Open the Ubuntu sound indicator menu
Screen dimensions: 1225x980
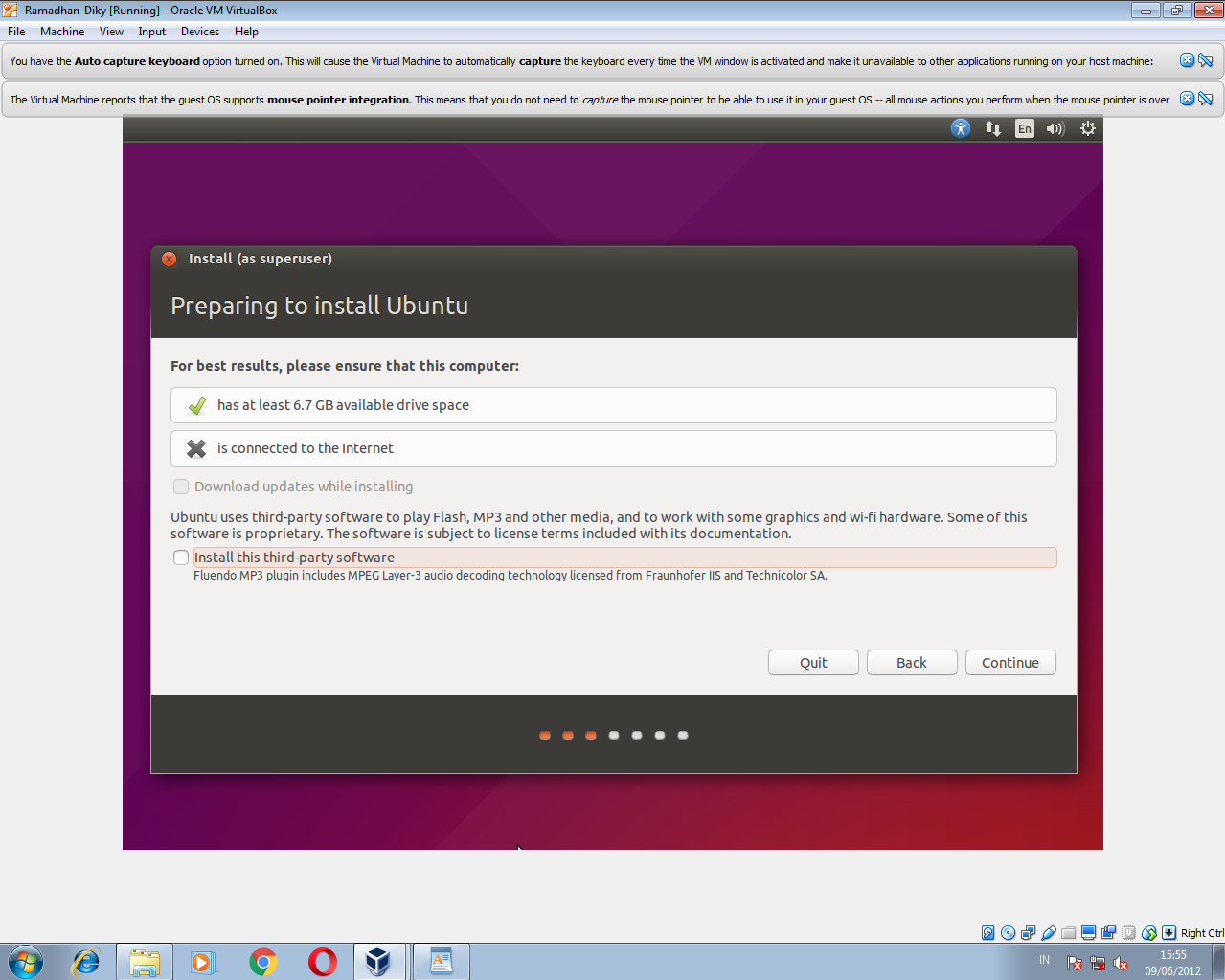click(1055, 127)
